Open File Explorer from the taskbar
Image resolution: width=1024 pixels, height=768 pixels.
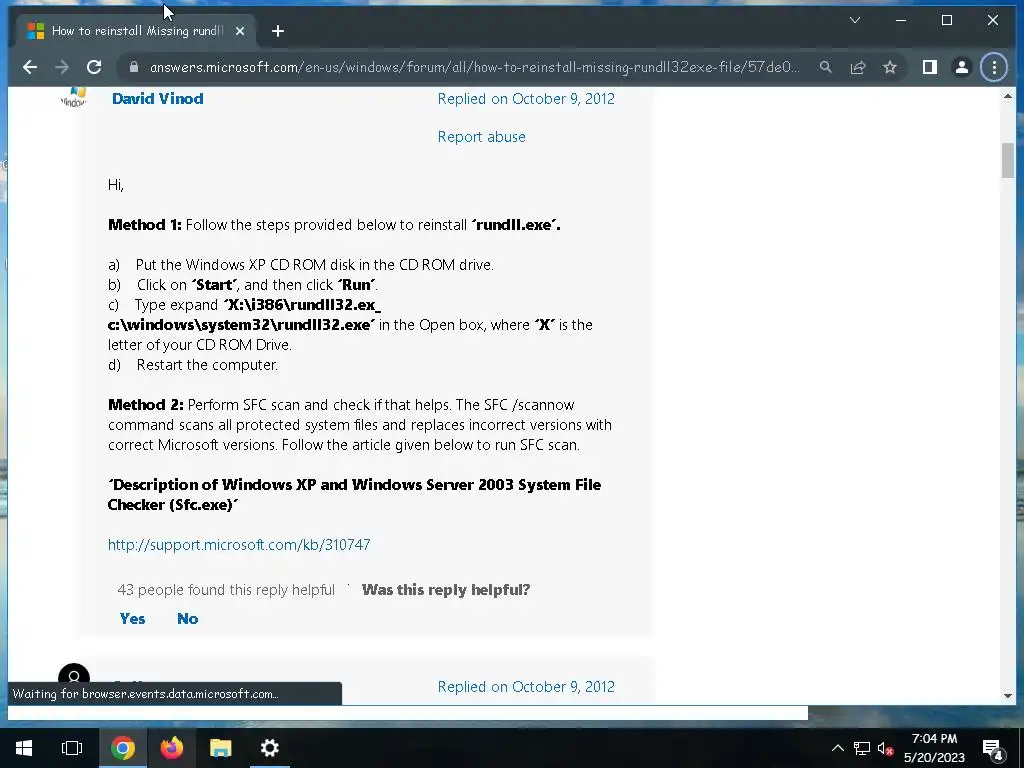coord(221,748)
